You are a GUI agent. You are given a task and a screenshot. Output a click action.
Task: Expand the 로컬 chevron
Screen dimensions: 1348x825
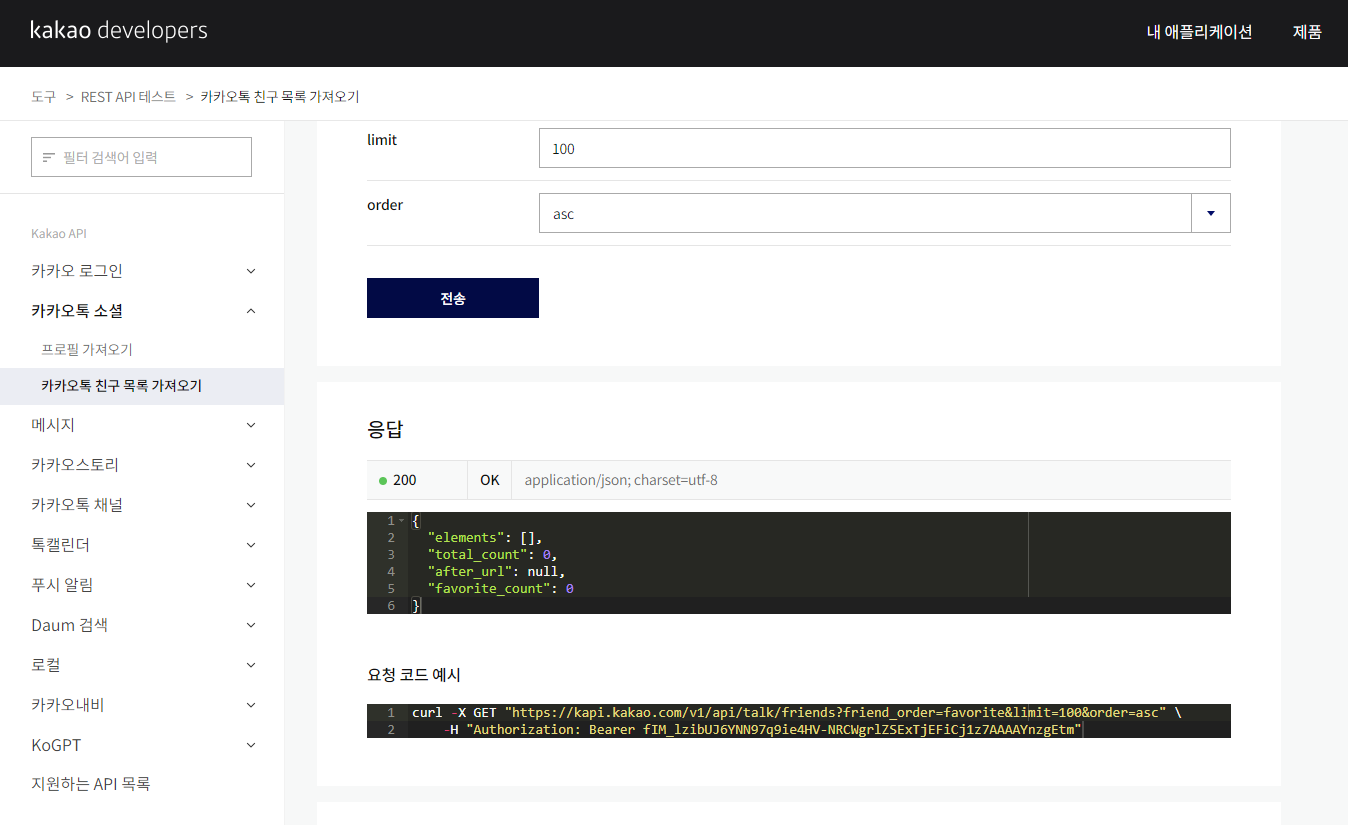251,665
